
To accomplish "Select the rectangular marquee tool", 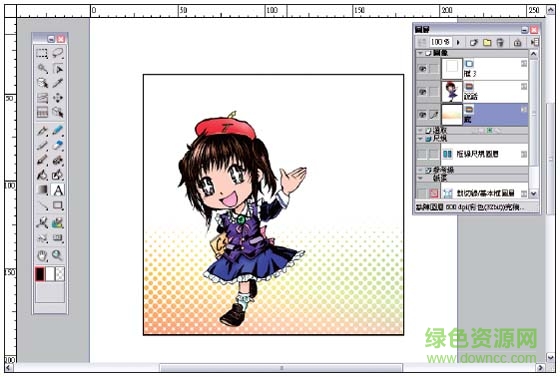I will pos(42,54).
